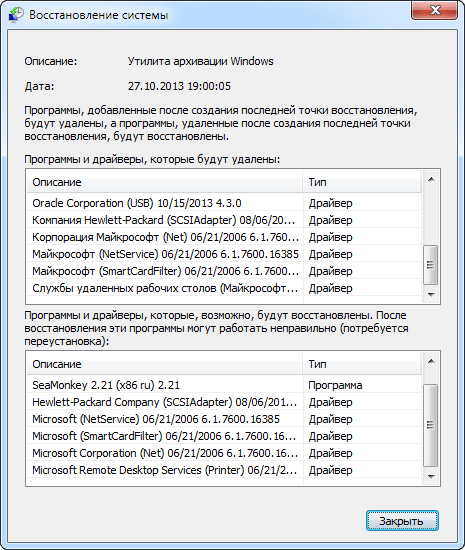This screenshot has width=465, height=550.
Task: Select the Майкрософт (NetService) row
Action: (x=224, y=254)
